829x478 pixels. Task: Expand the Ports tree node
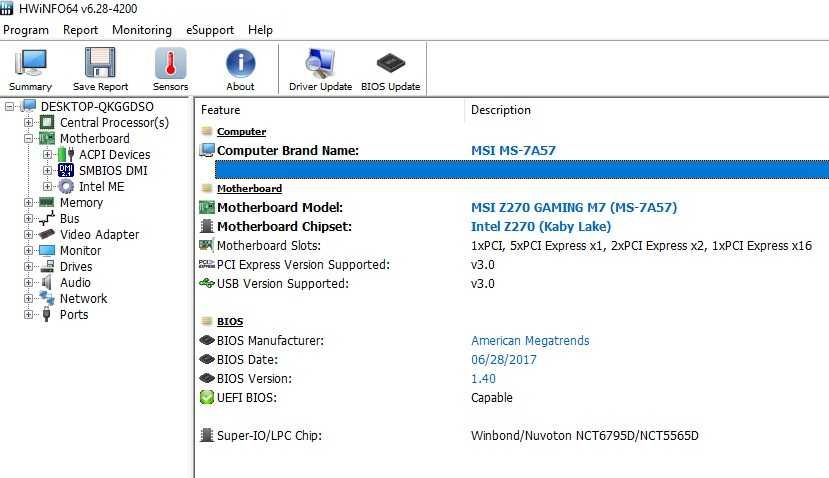point(29,314)
